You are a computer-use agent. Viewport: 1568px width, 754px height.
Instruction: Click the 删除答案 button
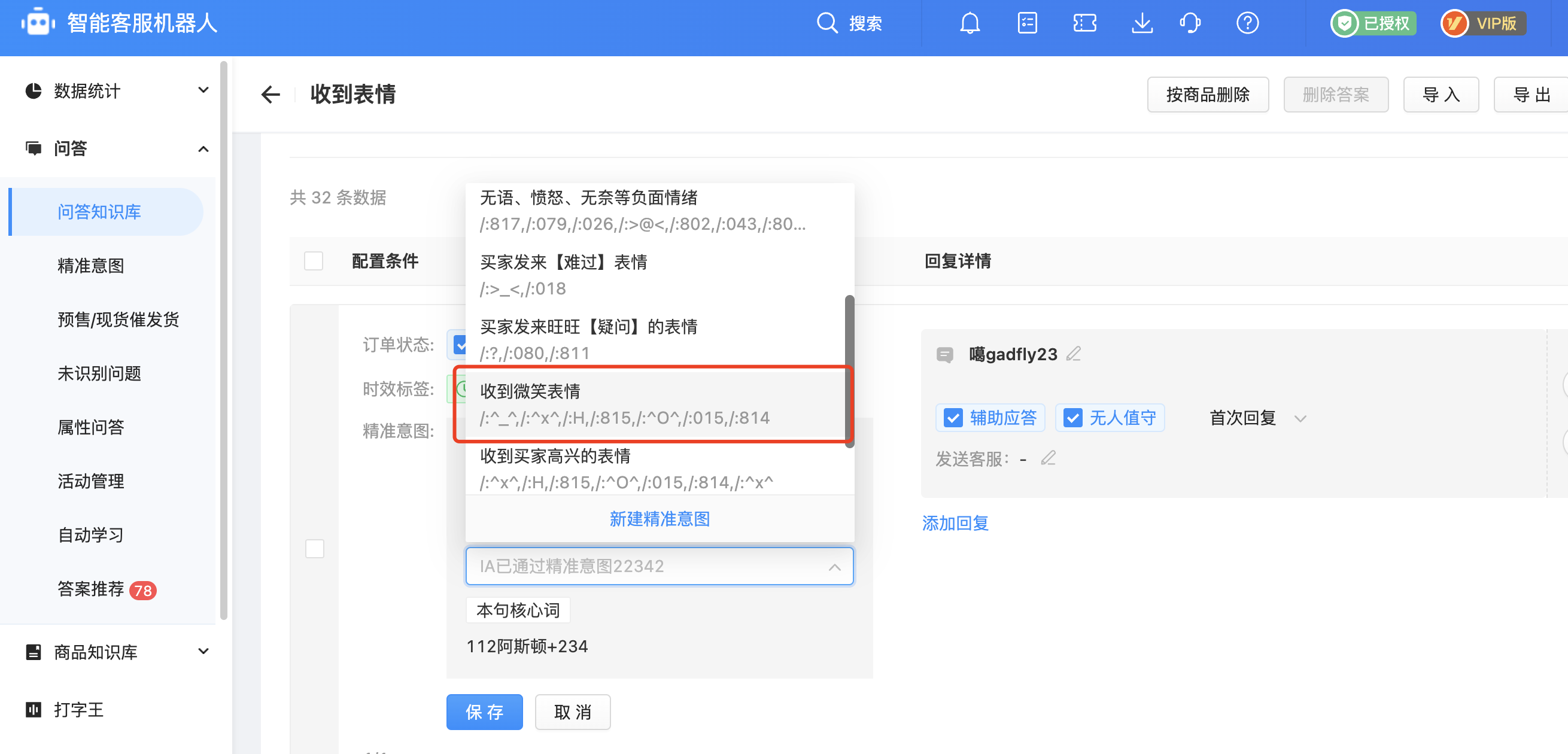tap(1335, 95)
